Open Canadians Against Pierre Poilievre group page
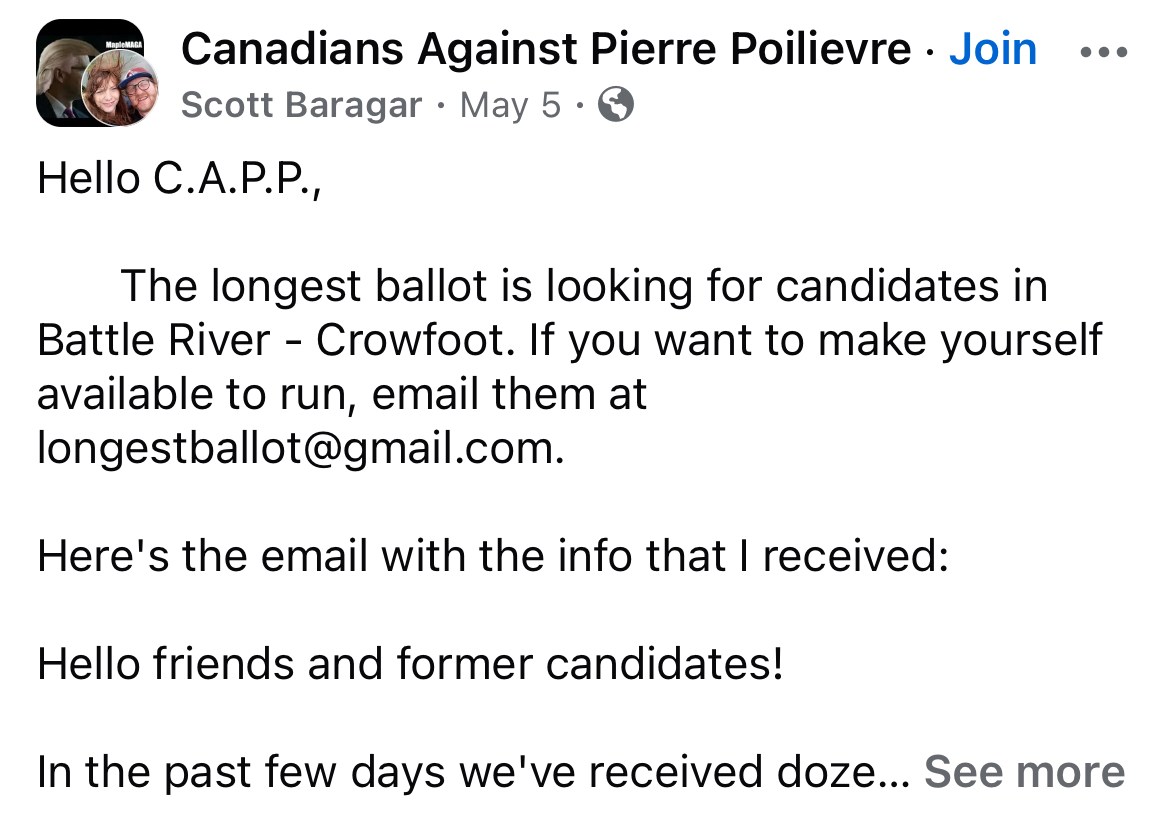The width and height of the screenshot is (1170, 827). click(546, 49)
